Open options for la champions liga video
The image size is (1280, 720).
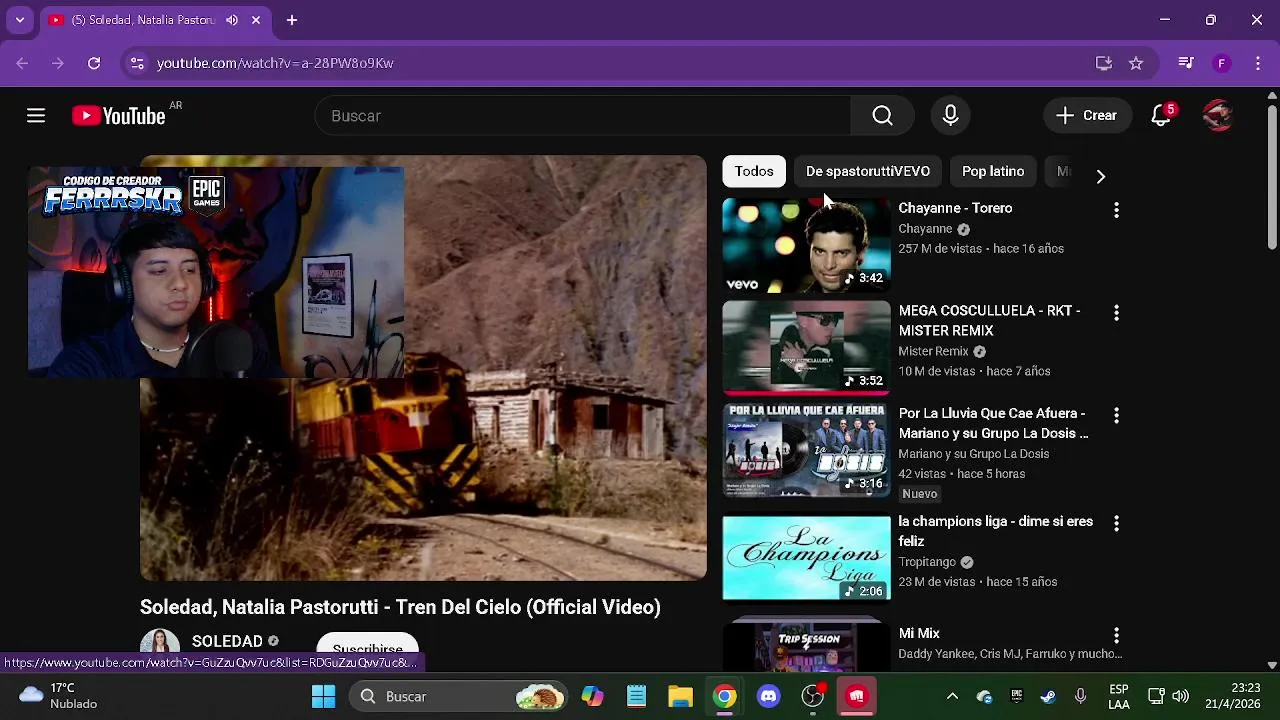(x=1116, y=523)
